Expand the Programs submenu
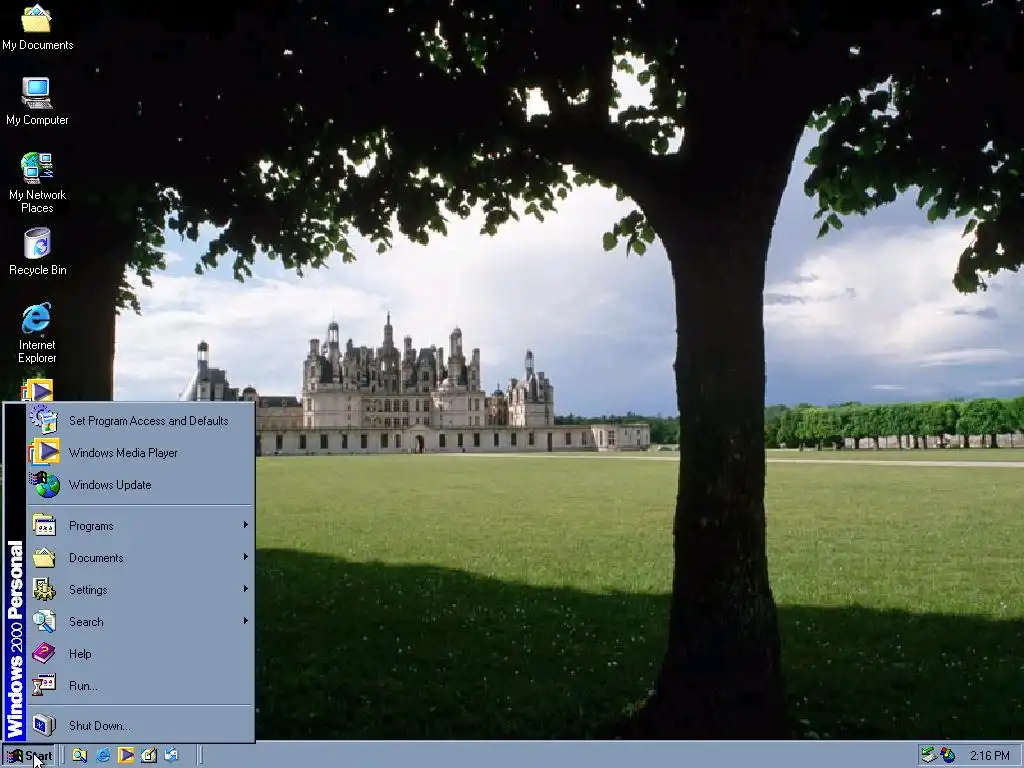This screenshot has width=1024, height=768. 140,526
